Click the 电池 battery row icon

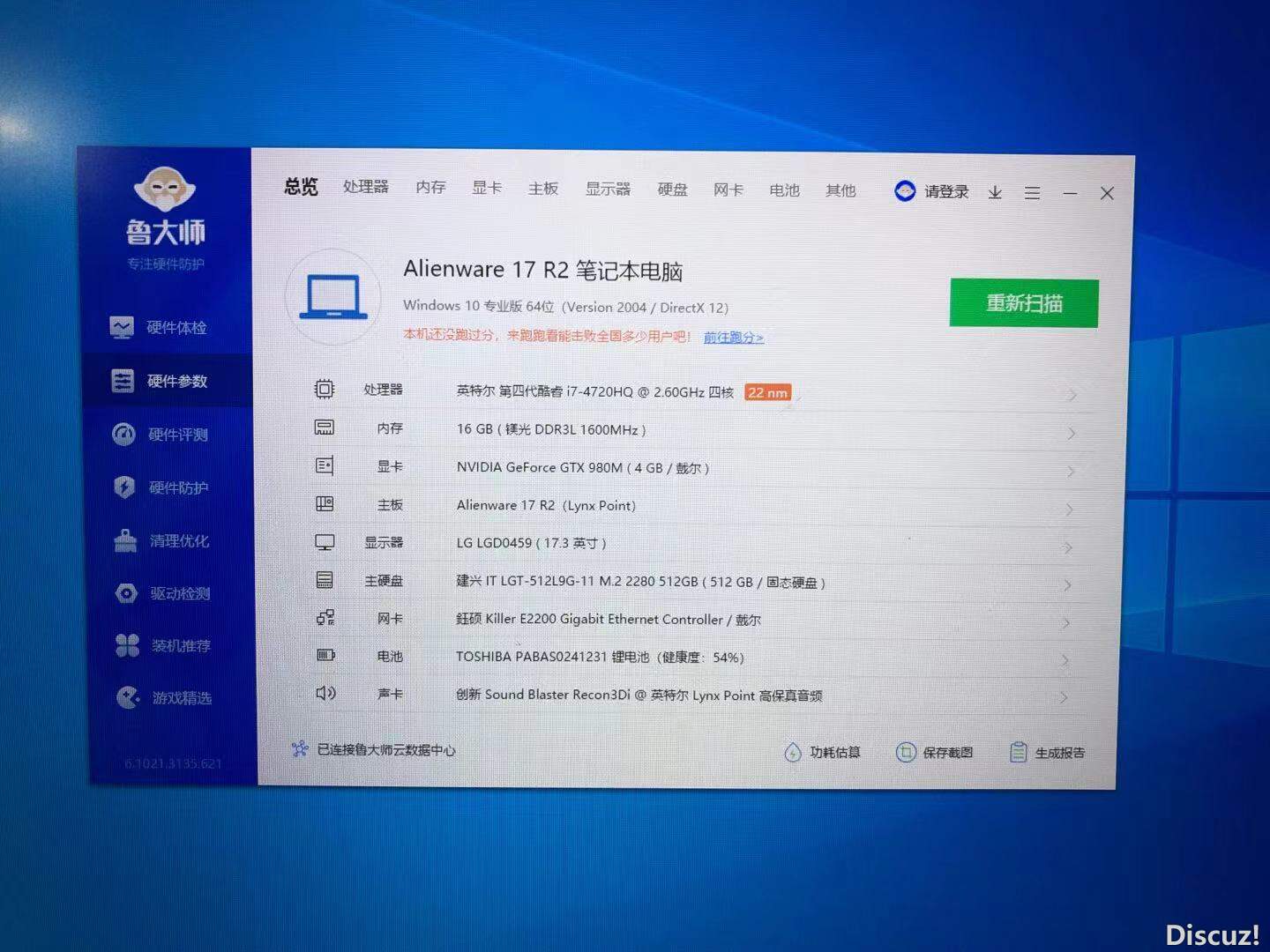[325, 655]
